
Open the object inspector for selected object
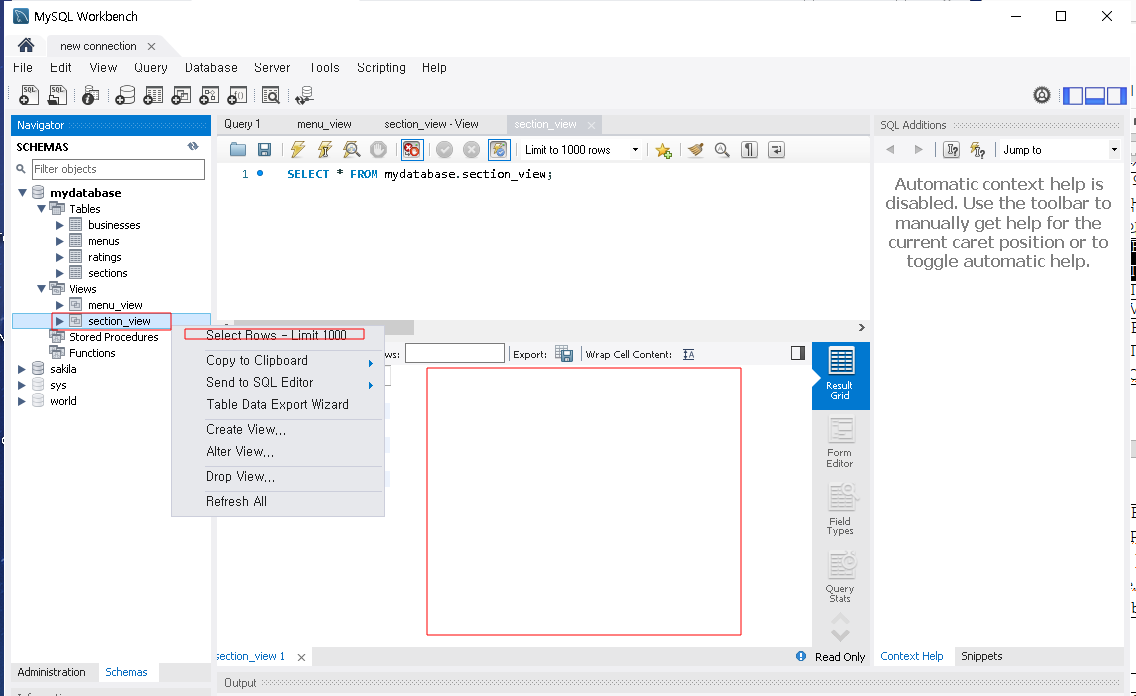click(91, 95)
